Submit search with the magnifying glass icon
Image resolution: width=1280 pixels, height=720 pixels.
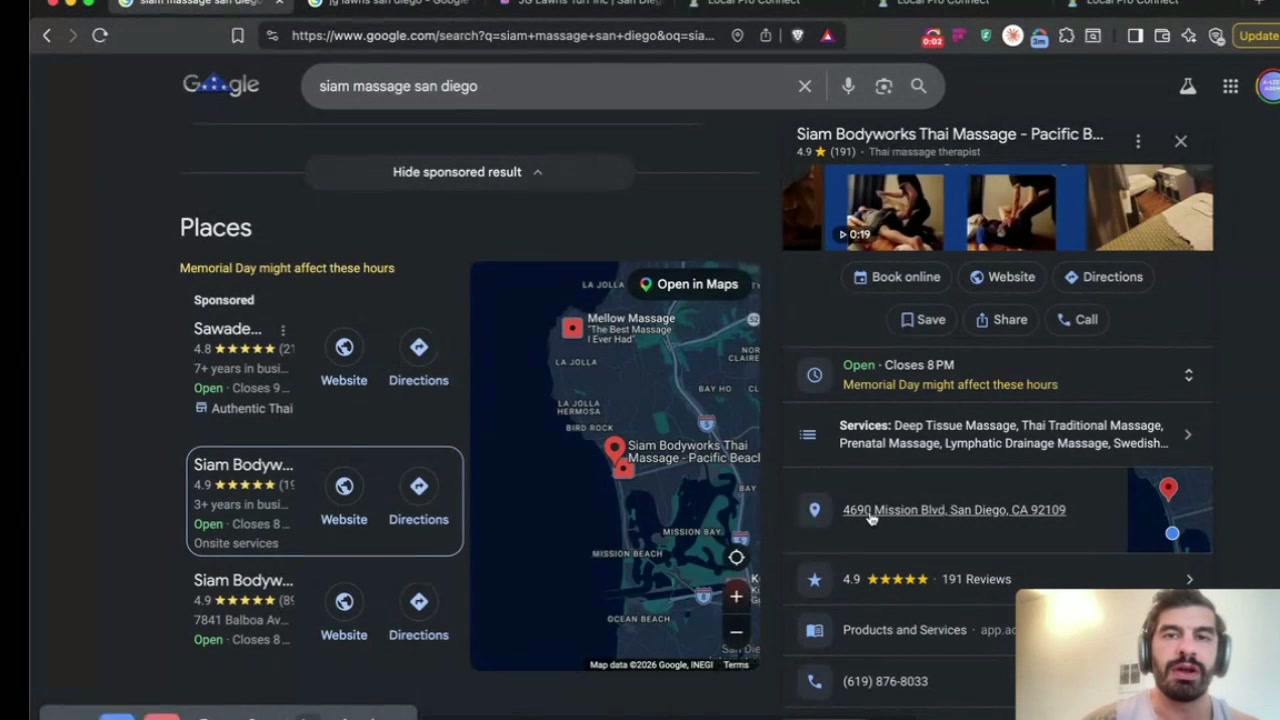coord(918,86)
